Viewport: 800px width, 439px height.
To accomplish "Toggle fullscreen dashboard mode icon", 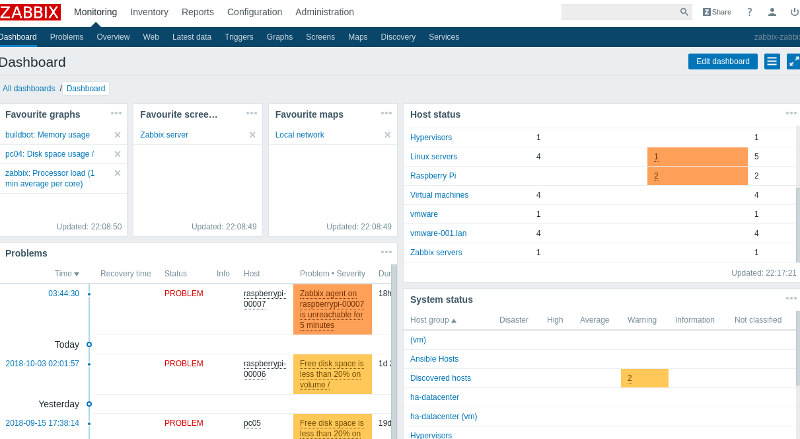I will click(793, 61).
